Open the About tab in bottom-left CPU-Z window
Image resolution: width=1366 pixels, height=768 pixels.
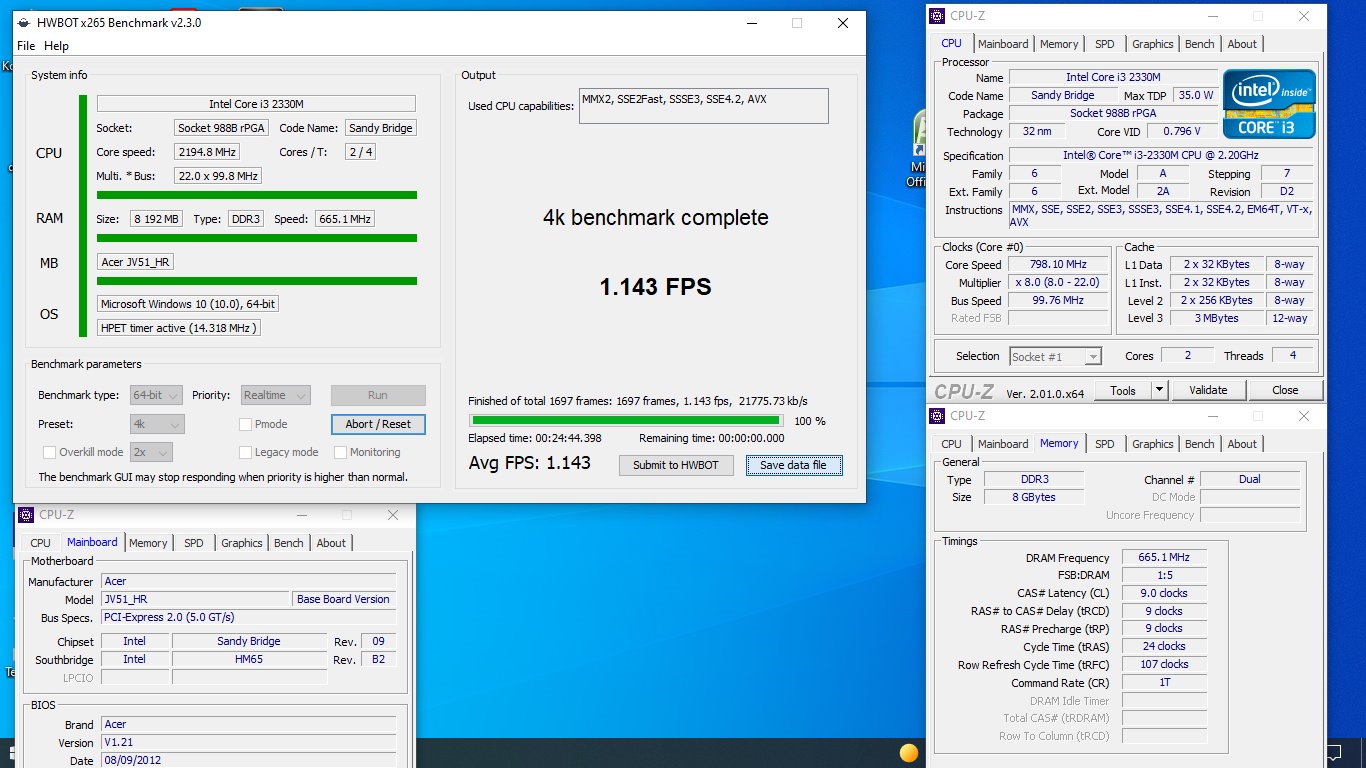pyautogui.click(x=331, y=543)
